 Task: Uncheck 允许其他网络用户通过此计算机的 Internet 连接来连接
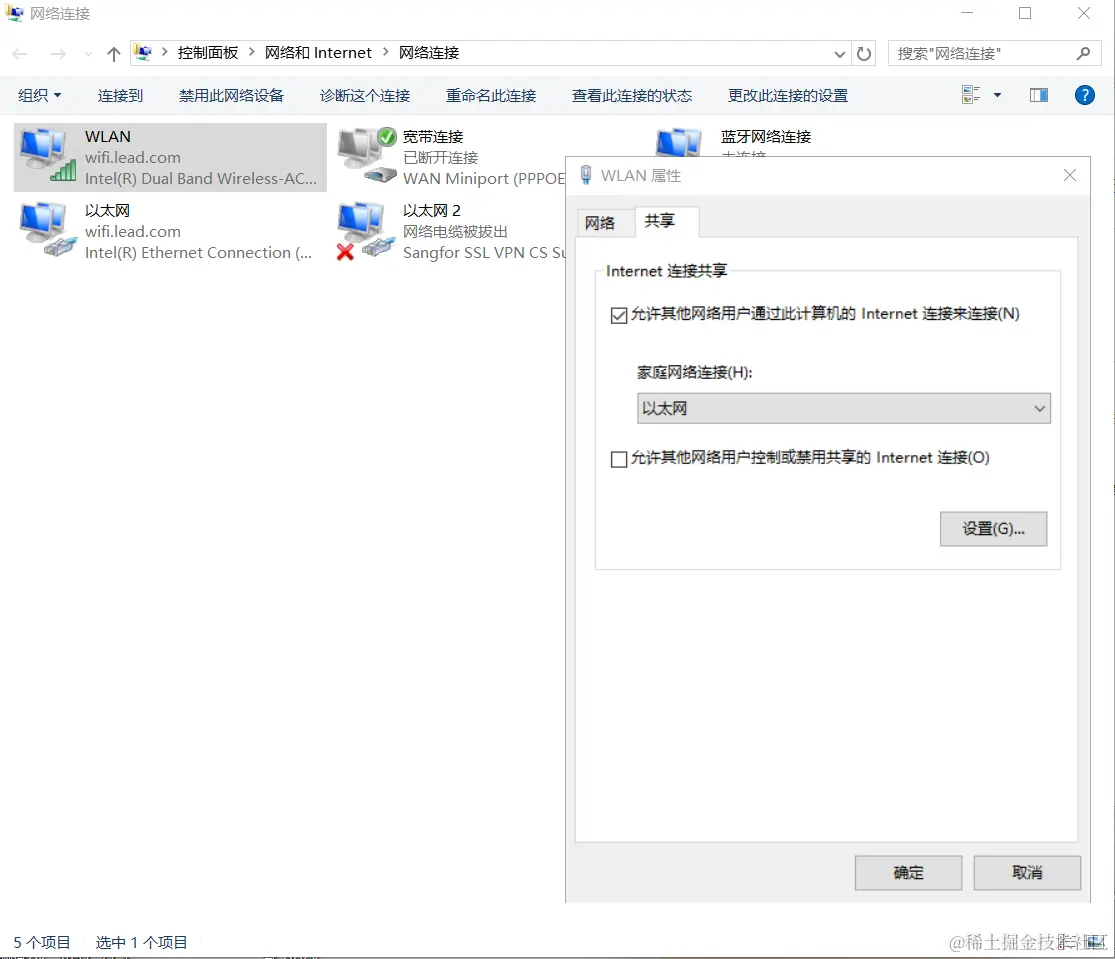click(619, 314)
